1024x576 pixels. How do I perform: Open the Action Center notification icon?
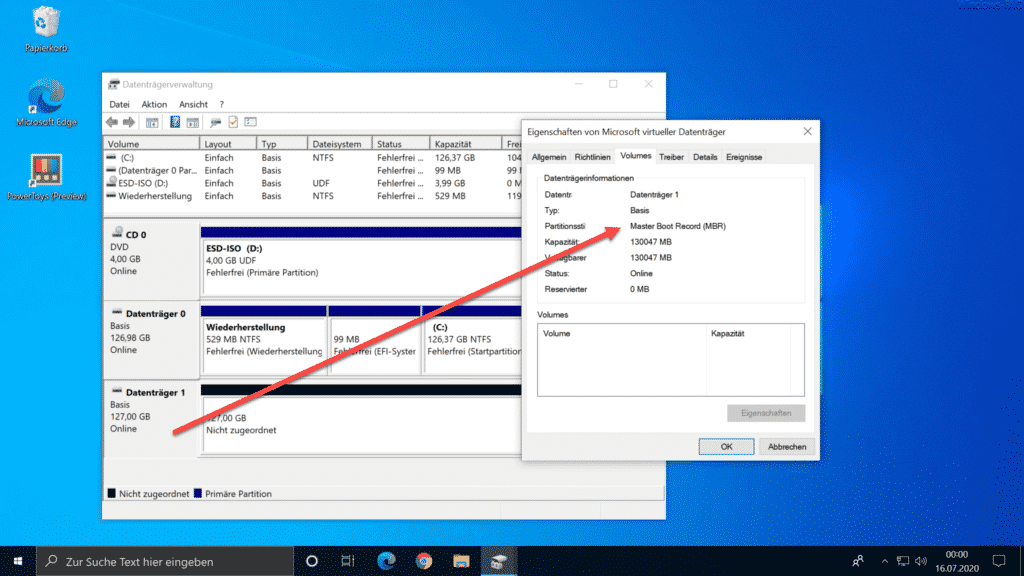pos(999,561)
